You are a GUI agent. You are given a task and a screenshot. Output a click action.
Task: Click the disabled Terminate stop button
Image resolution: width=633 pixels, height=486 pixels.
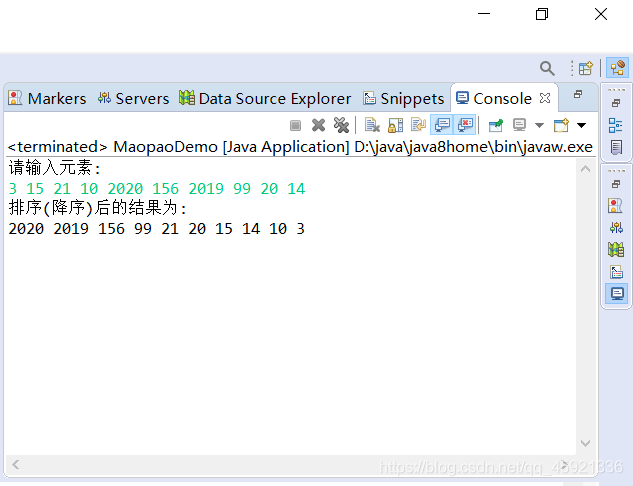click(x=295, y=126)
